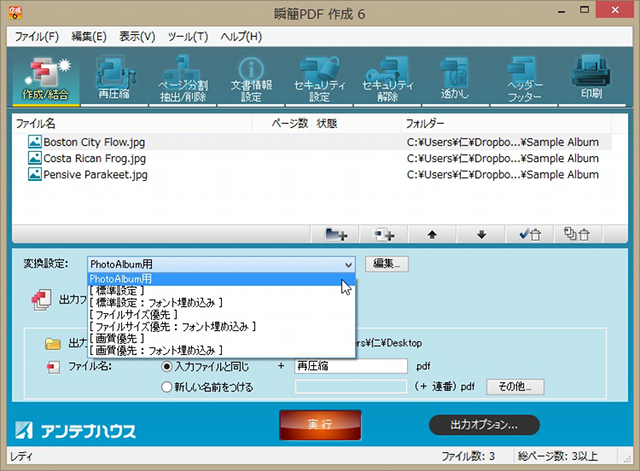Screen dimensions: 640x471
Task: Click the red 実行 execute button
Action: 320,425
